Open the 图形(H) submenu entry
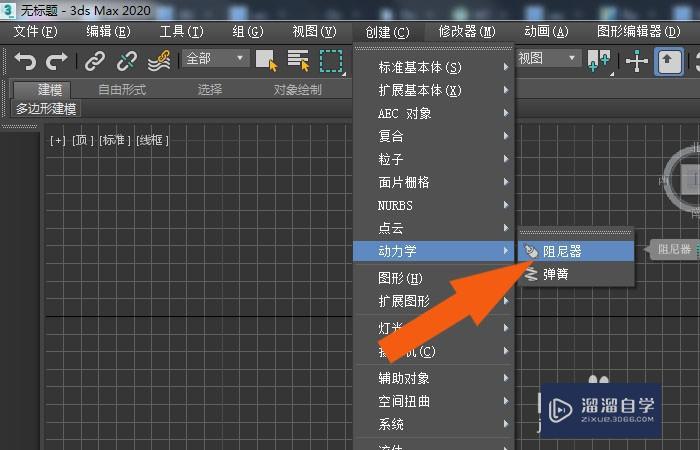This screenshot has width=700, height=450. 433,278
